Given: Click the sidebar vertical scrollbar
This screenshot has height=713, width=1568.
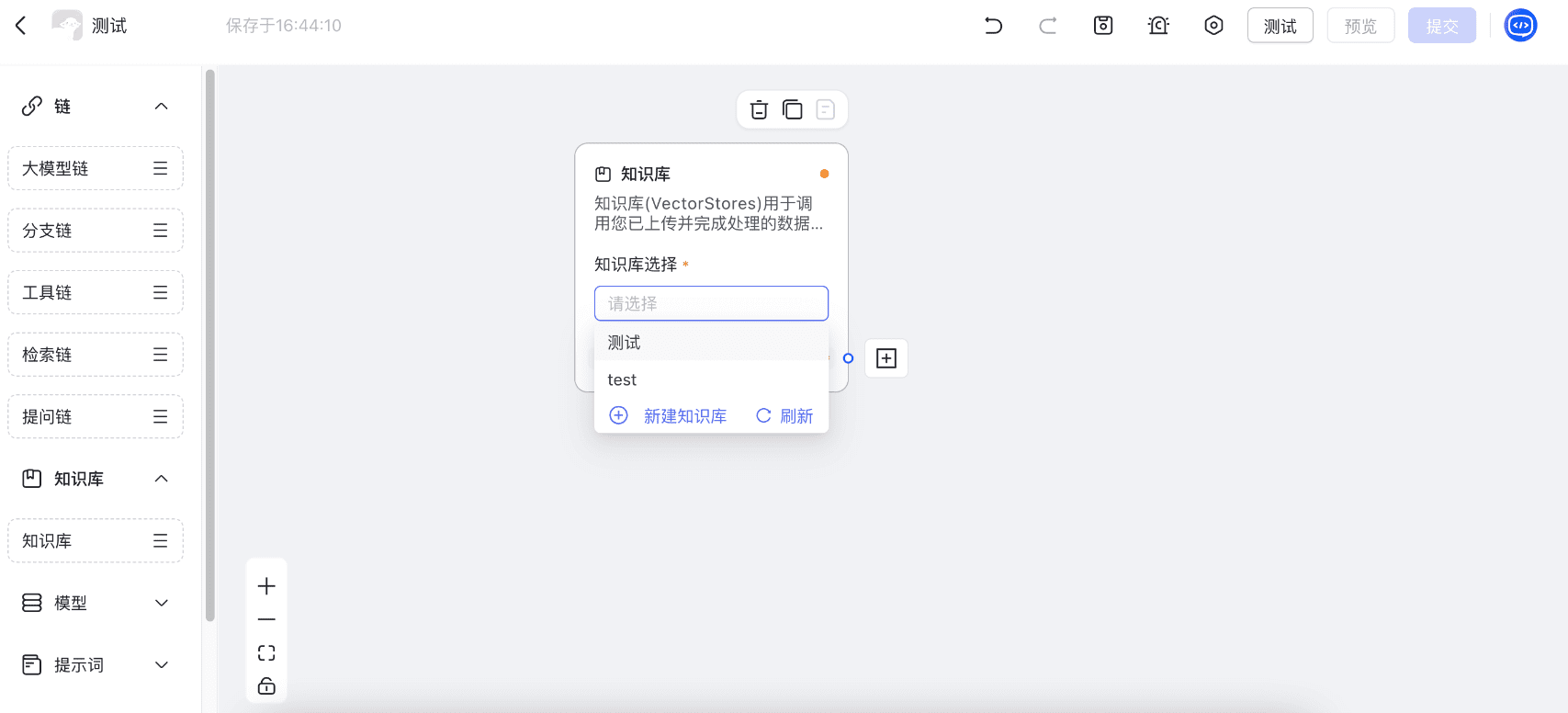Looking at the screenshot, I should (210, 345).
